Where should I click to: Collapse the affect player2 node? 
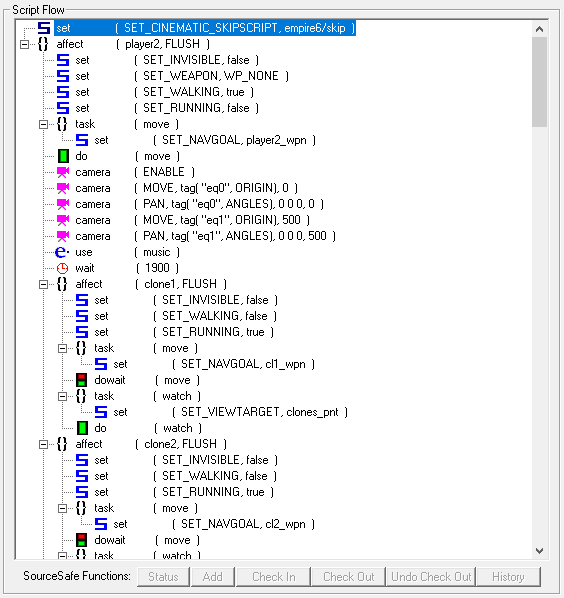pos(24,45)
